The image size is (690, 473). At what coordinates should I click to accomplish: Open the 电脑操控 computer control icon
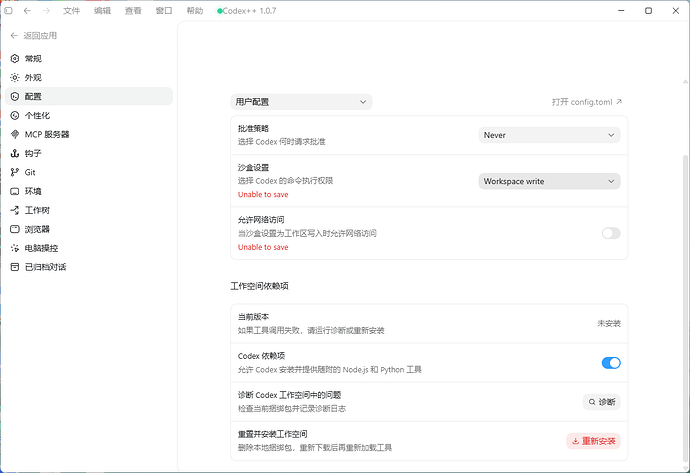pyautogui.click(x=15, y=248)
